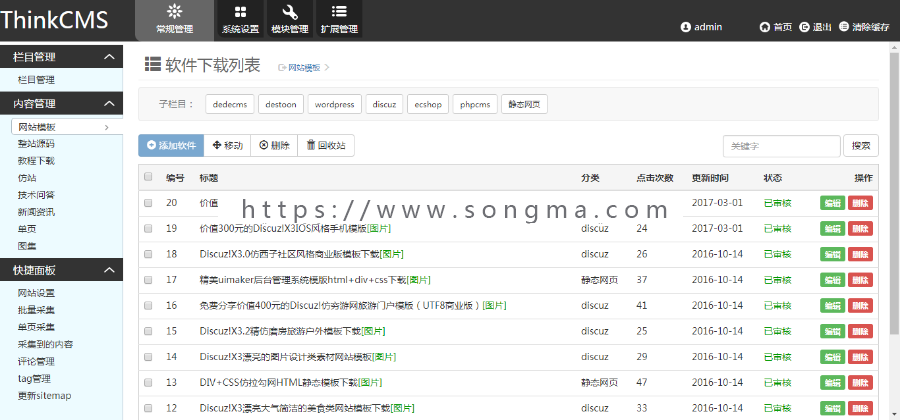This screenshot has height=420, width=900.
Task: Click red 删除 button for row 19
Action: pos(860,229)
